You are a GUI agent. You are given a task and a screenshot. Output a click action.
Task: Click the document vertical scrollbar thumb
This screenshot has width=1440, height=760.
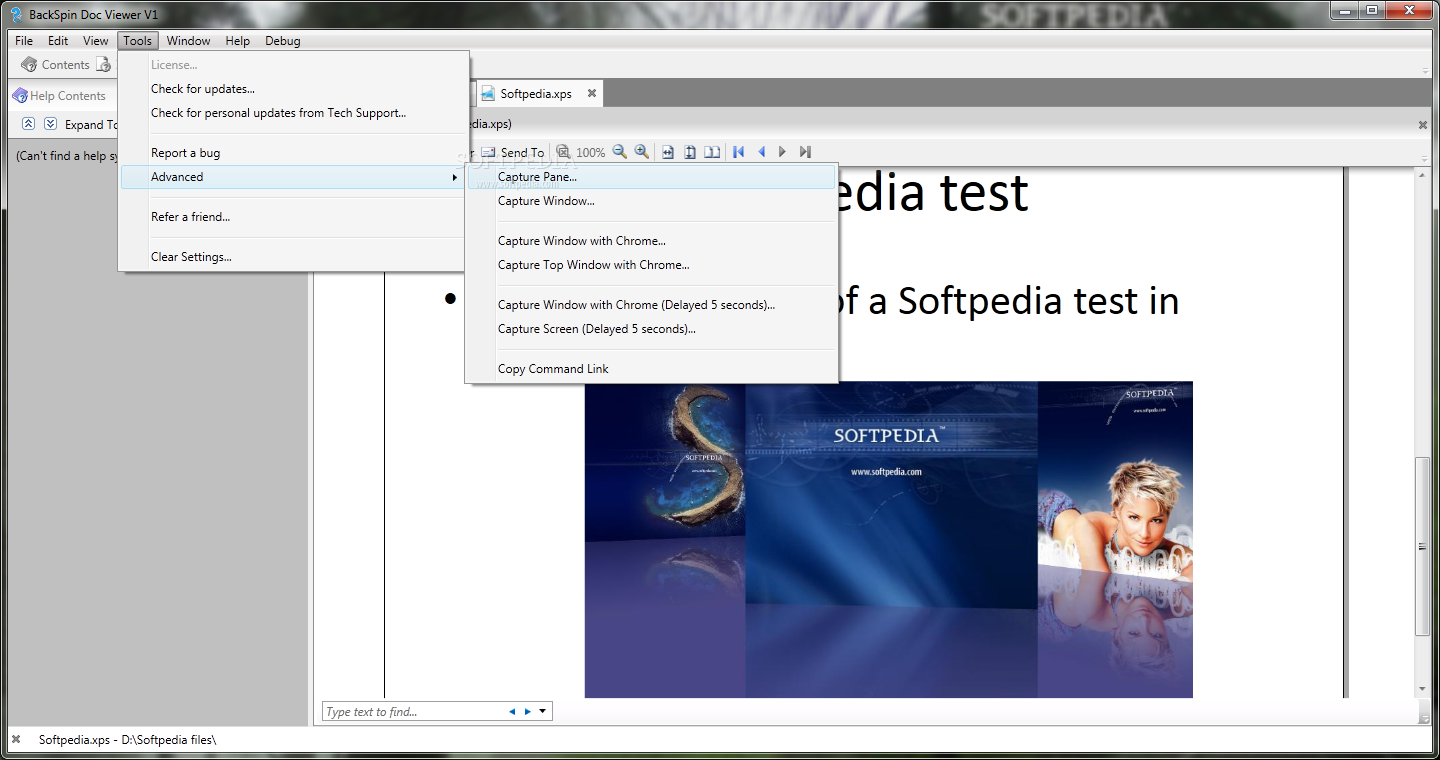pyautogui.click(x=1423, y=546)
